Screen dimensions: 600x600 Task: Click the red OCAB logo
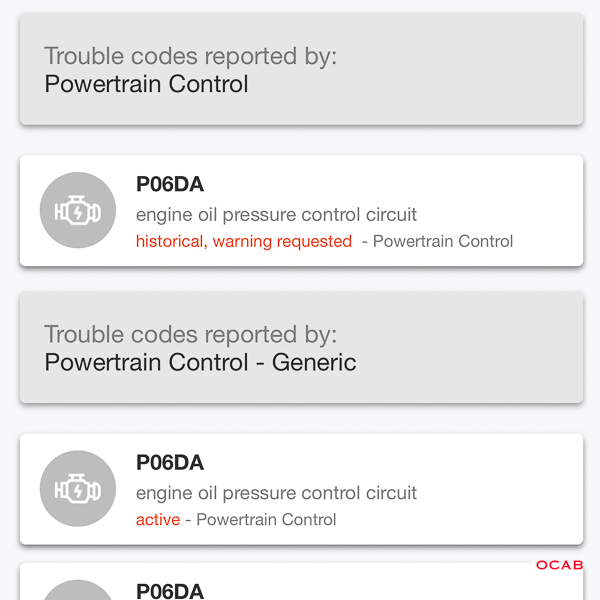(x=559, y=565)
